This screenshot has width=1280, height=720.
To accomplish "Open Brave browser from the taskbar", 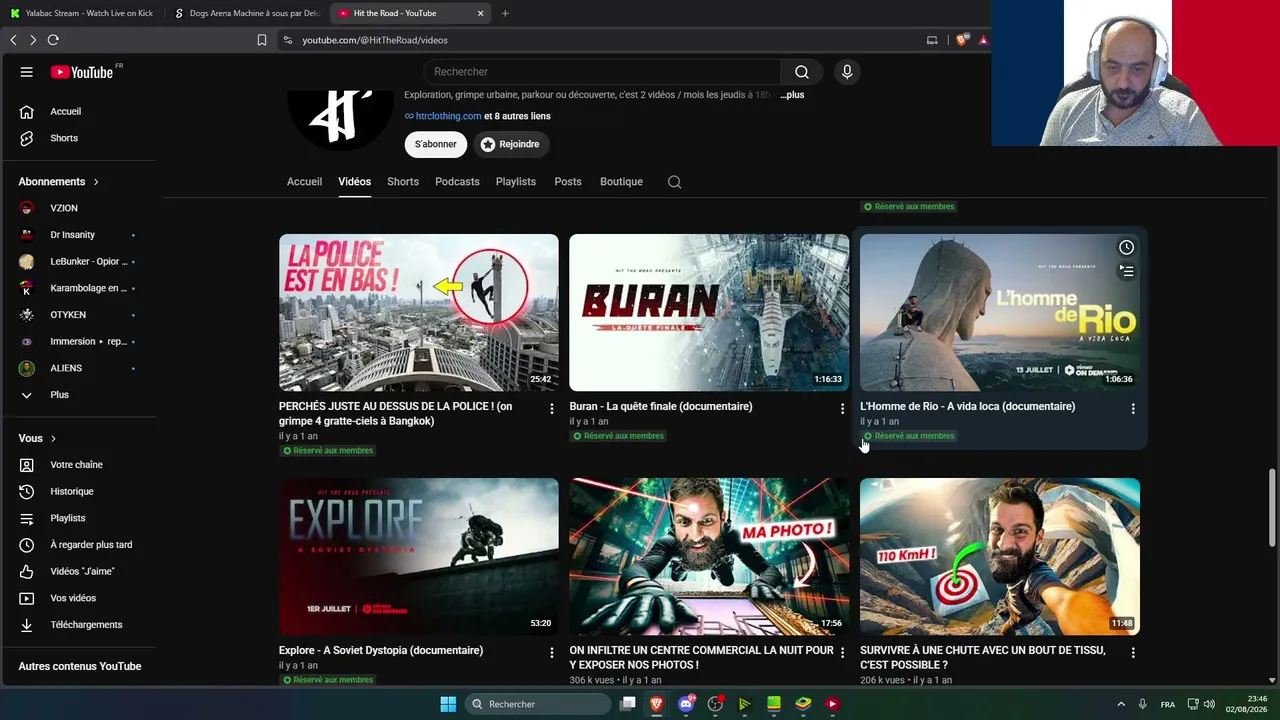I will (x=657, y=704).
